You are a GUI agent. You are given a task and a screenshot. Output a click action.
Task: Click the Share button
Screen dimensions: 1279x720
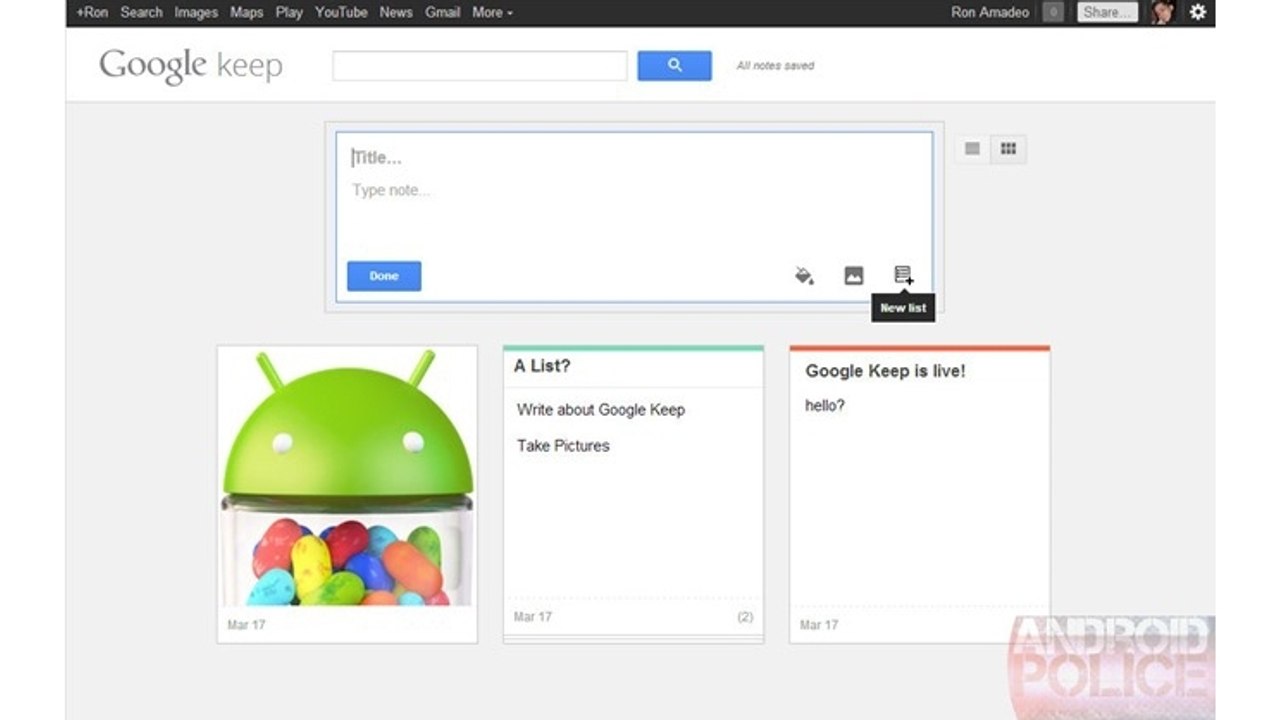pyautogui.click(x=1107, y=12)
